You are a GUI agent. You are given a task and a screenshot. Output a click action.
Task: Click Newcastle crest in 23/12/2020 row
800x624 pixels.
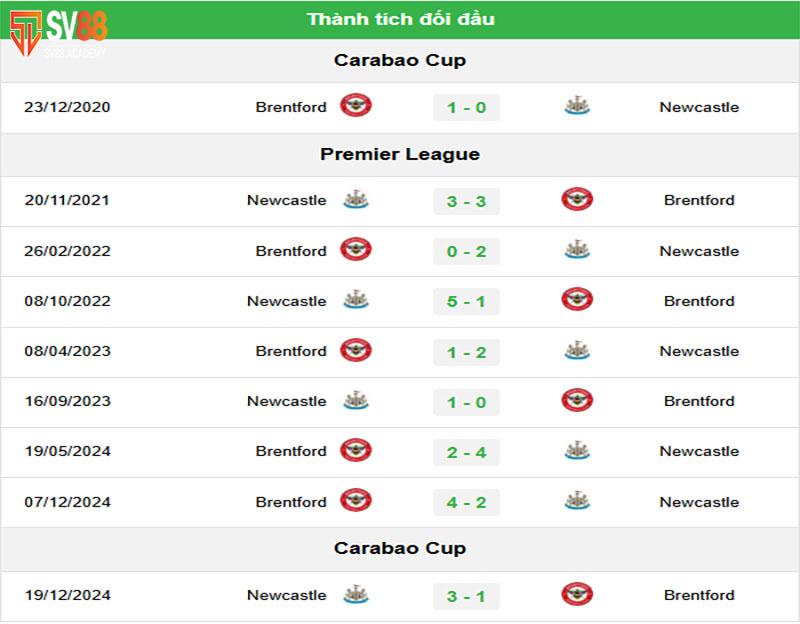pos(577,106)
